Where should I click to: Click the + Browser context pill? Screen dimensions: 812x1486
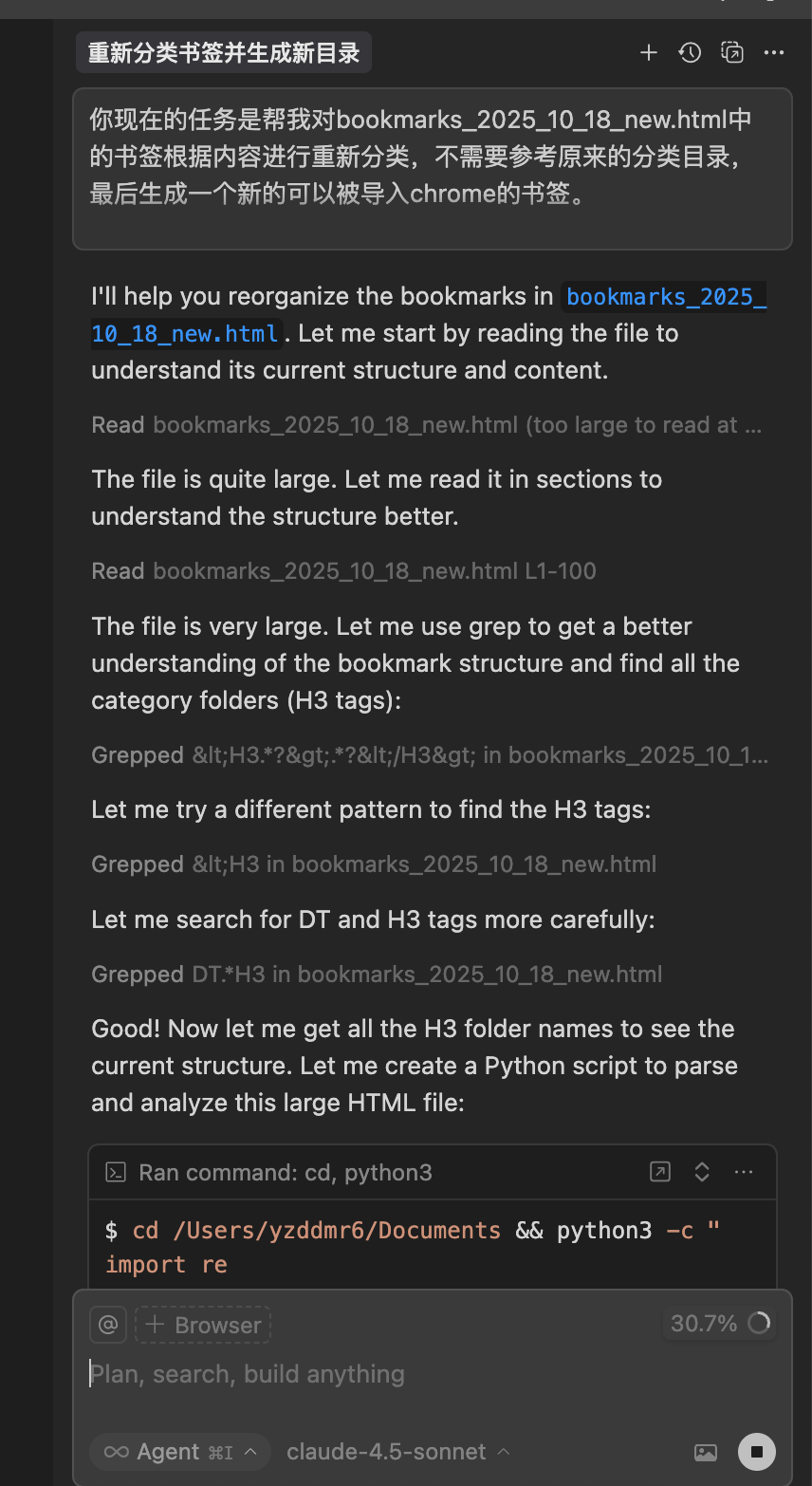pyautogui.click(x=203, y=1325)
